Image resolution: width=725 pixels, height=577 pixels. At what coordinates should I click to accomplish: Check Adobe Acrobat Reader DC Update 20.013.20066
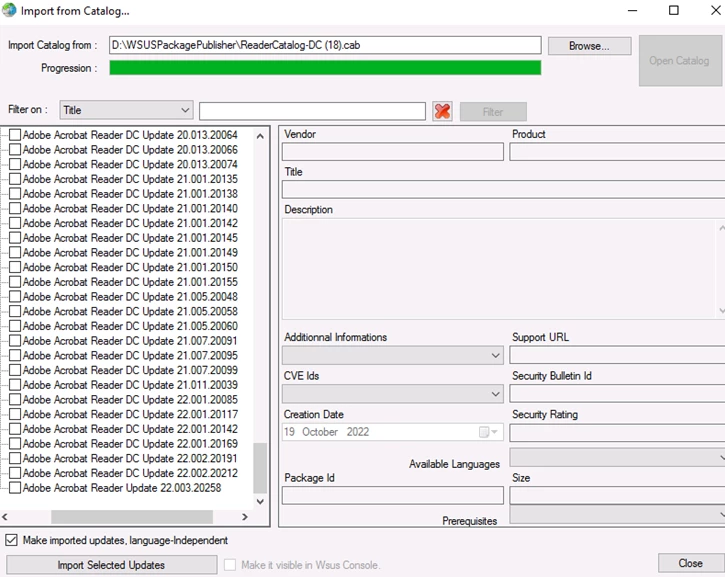(x=15, y=149)
